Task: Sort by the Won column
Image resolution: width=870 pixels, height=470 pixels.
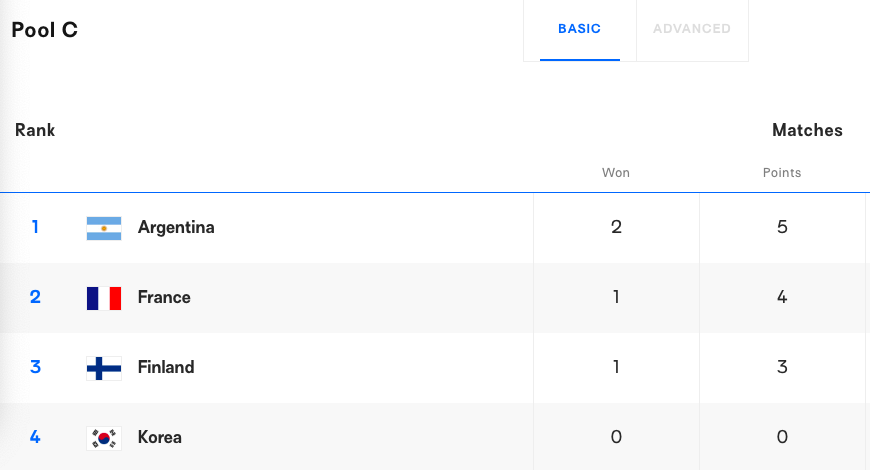Action: [616, 173]
